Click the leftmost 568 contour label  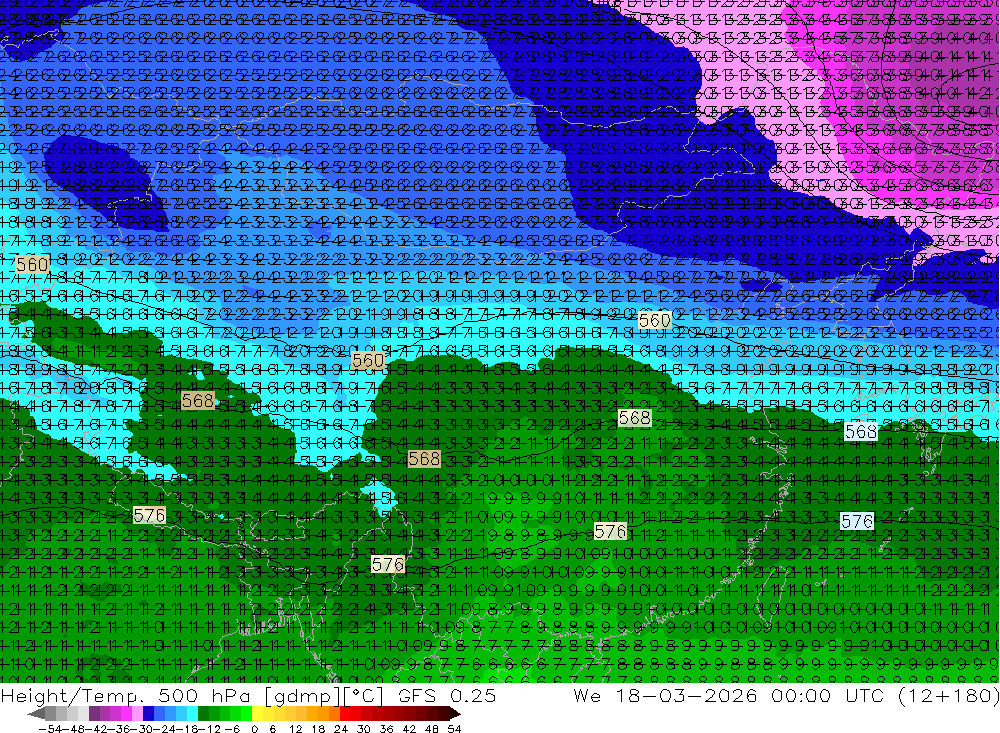coord(198,401)
